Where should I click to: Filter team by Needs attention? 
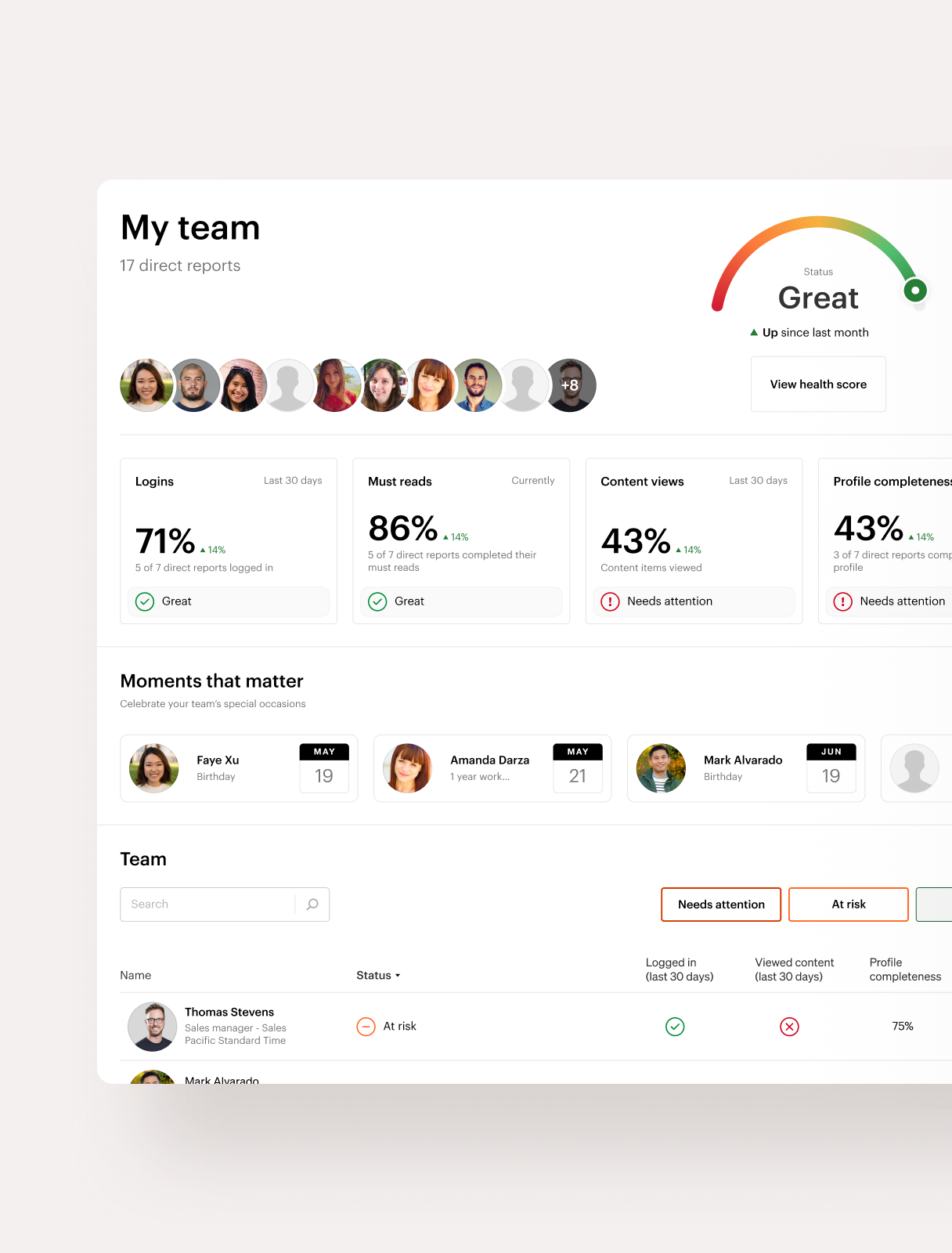click(x=721, y=905)
